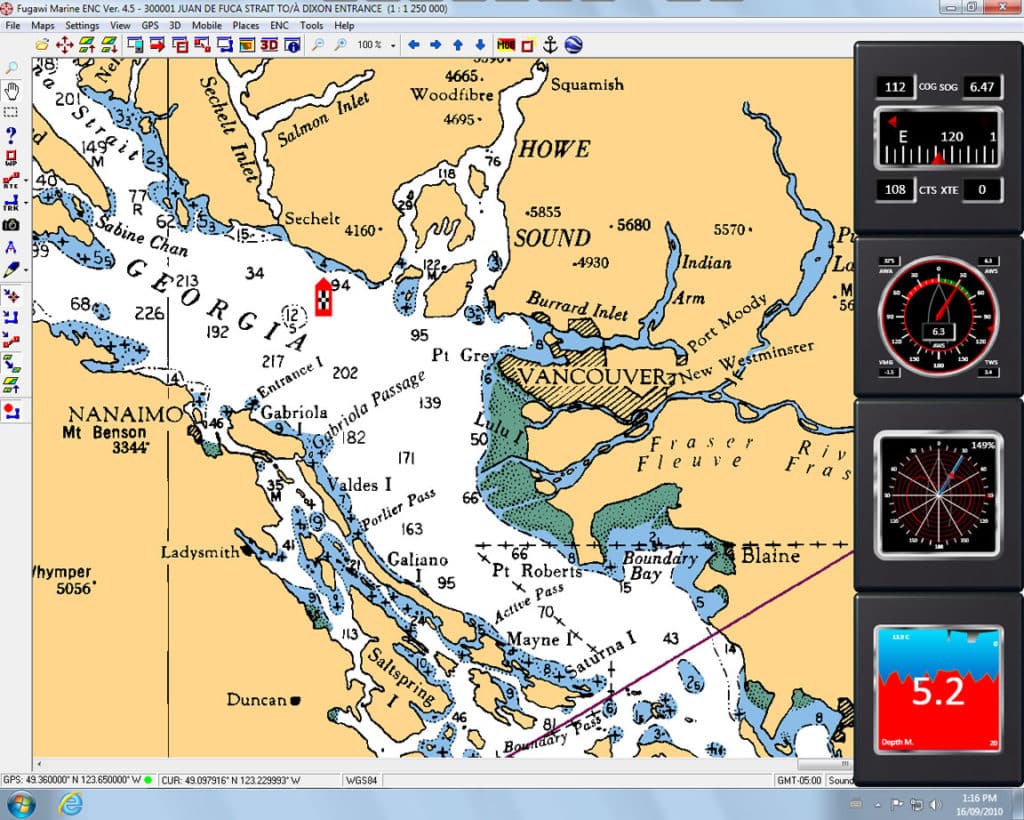The image size is (1024, 820).
Task: Click the red boat marker on chart
Action: click(324, 297)
